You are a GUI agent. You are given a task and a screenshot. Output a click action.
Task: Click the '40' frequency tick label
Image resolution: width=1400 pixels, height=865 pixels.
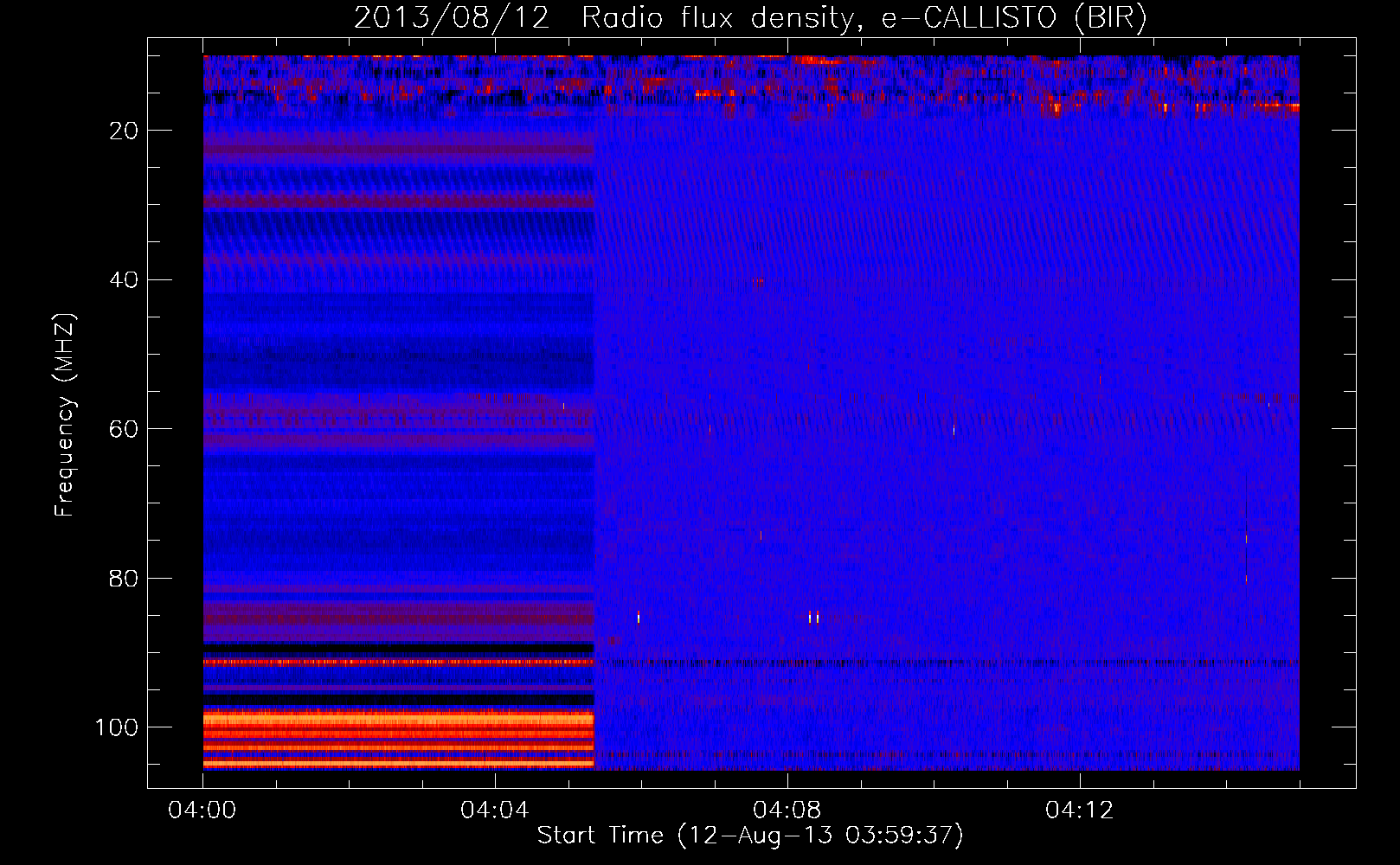[x=125, y=280]
